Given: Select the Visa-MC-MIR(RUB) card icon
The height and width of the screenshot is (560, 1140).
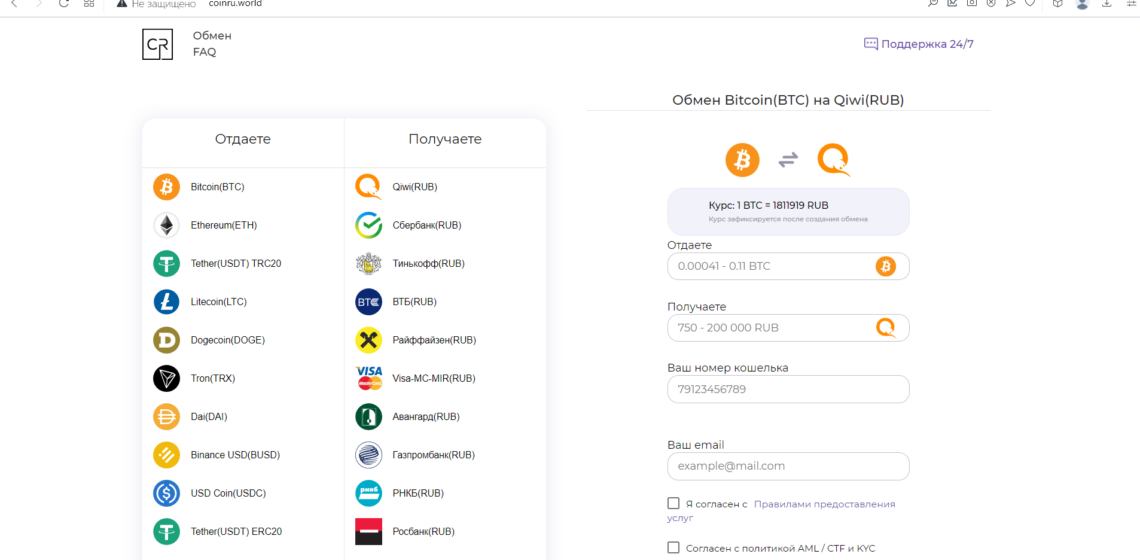Looking at the screenshot, I should tap(369, 378).
